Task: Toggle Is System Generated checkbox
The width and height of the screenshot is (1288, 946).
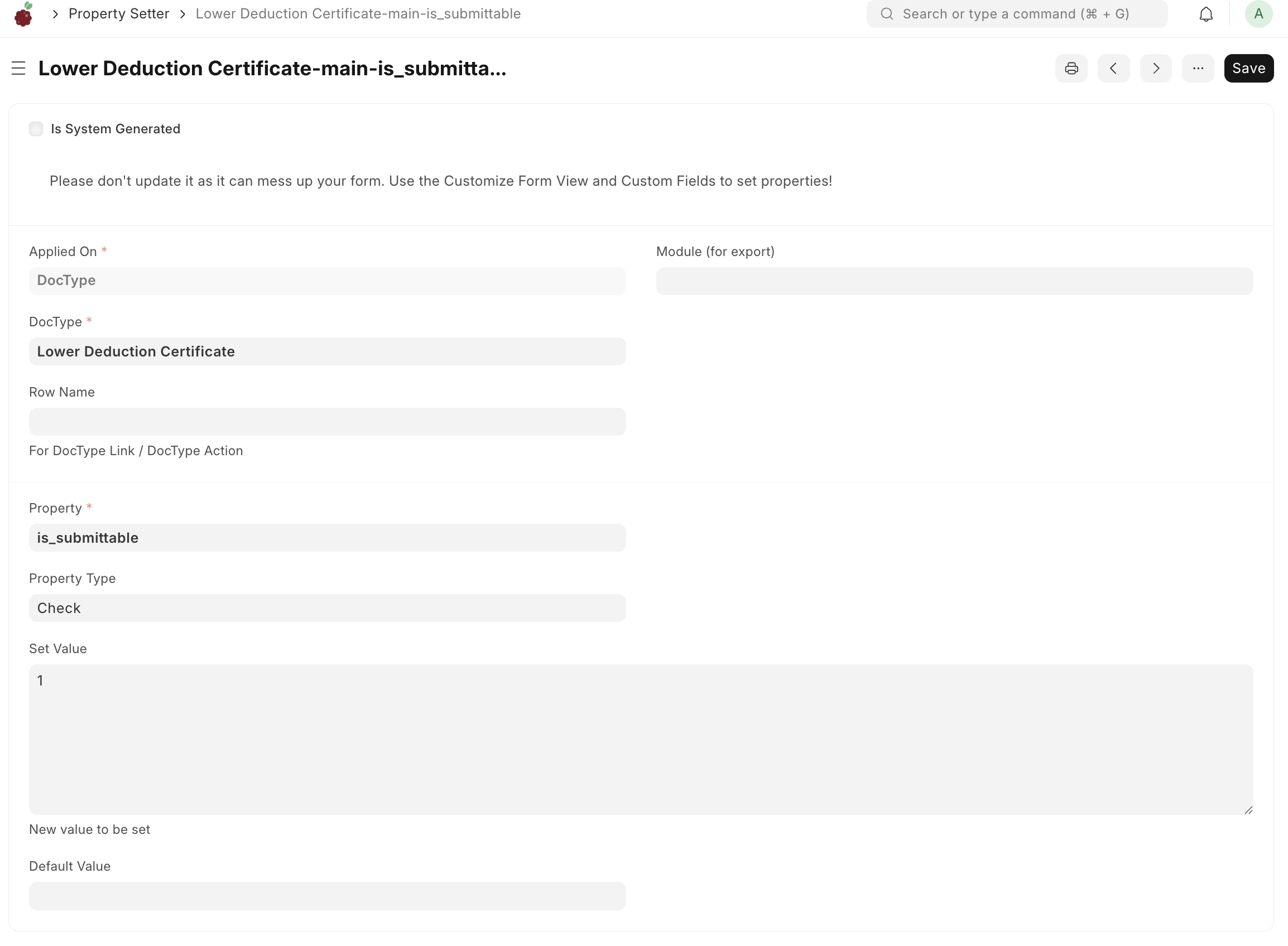Action: click(x=36, y=129)
